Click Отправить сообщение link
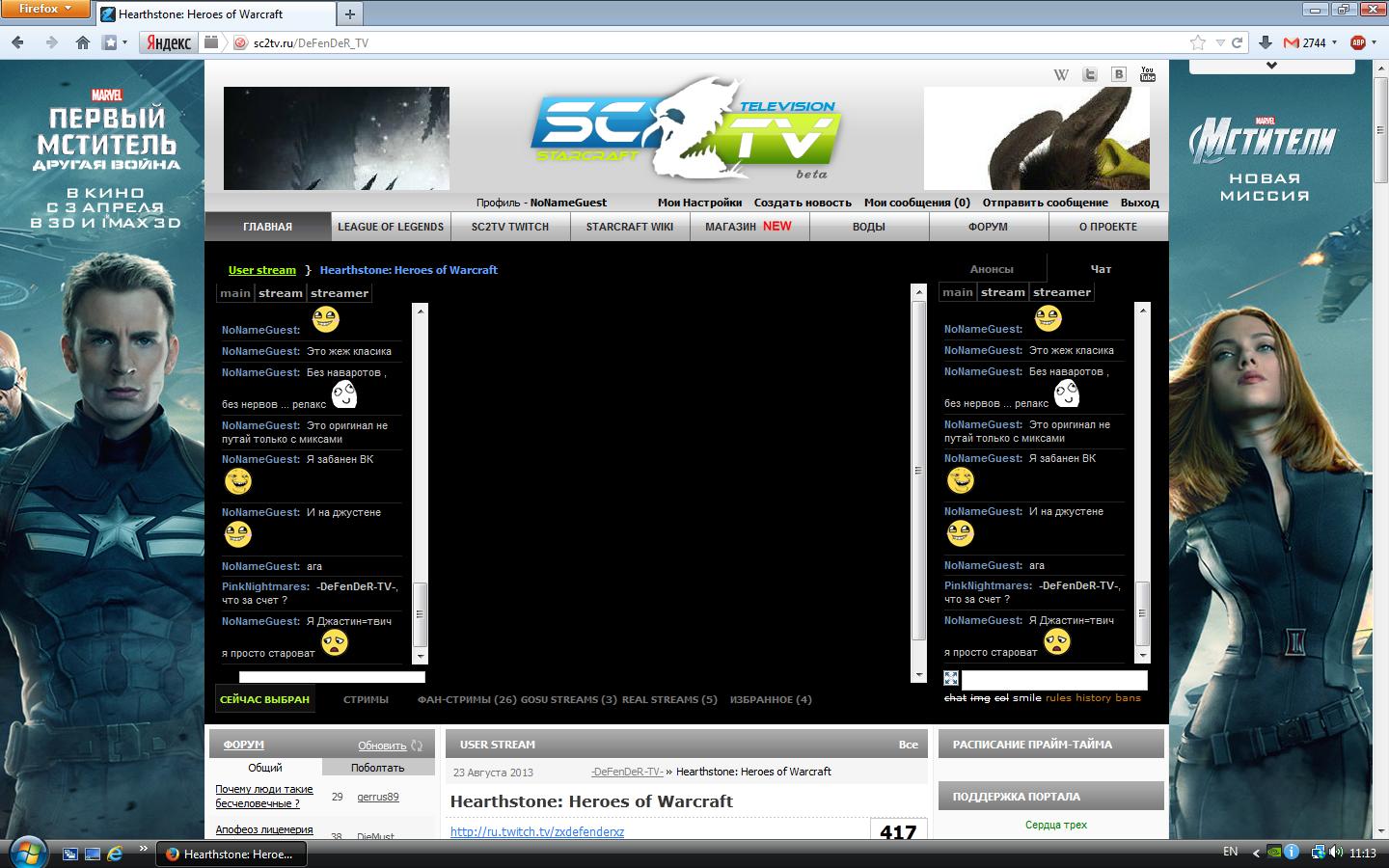 1045,203
